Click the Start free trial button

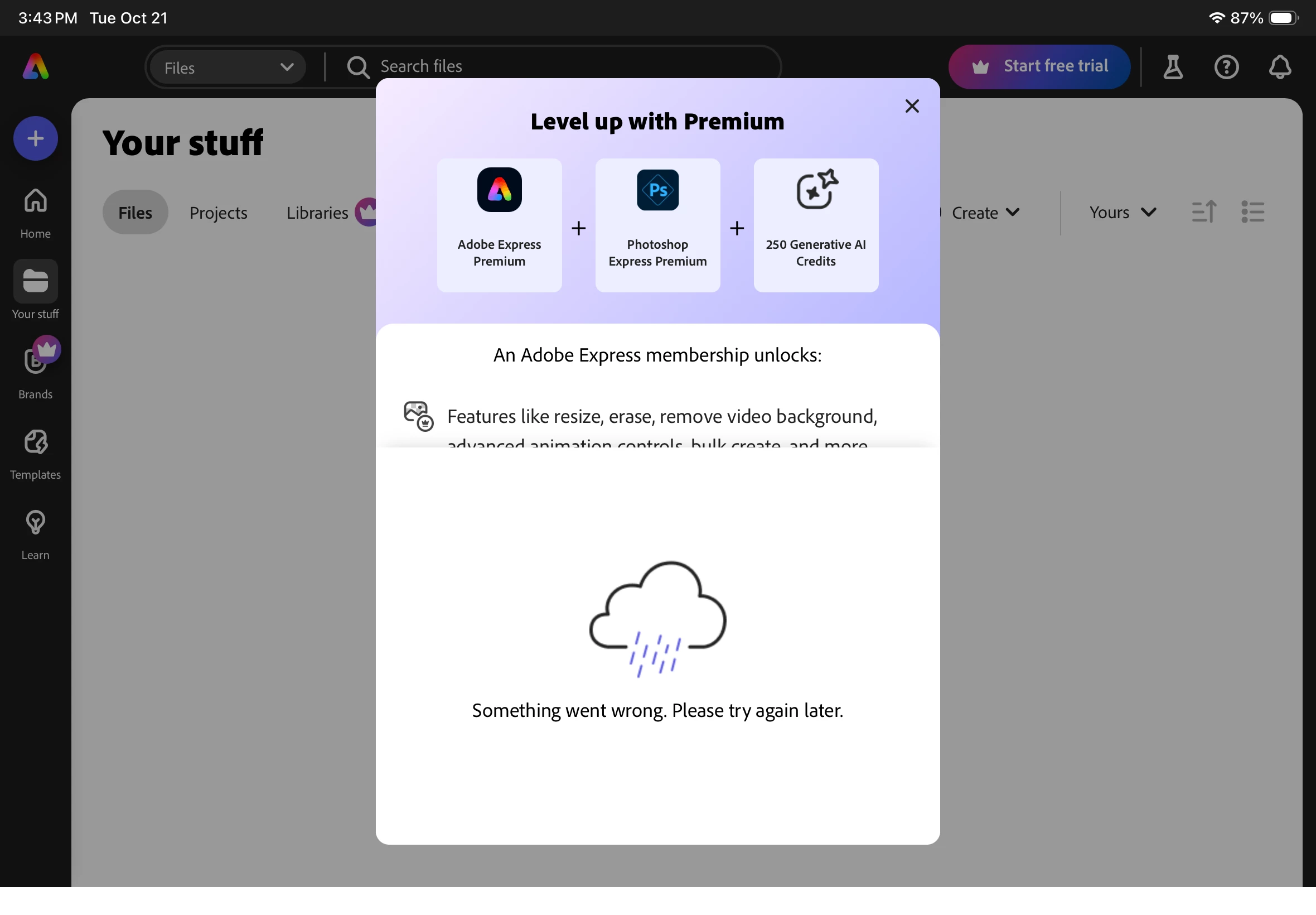(x=1039, y=66)
